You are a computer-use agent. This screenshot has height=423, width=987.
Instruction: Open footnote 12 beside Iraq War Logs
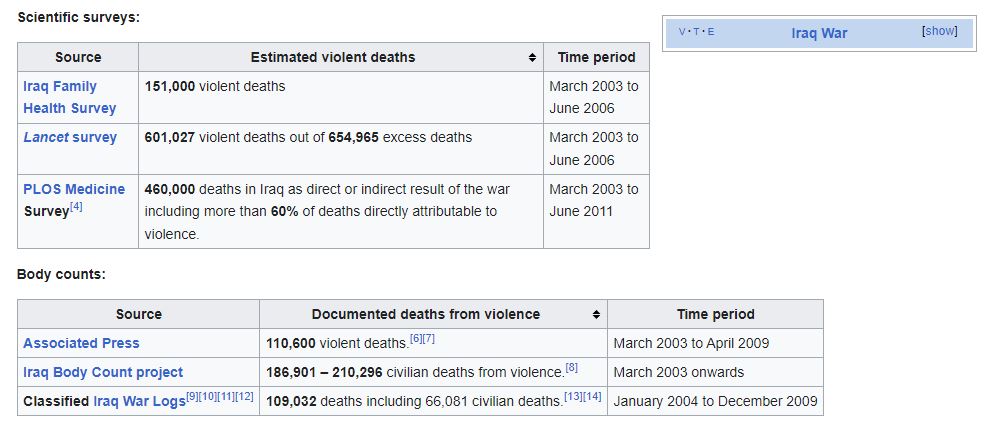coord(244,397)
